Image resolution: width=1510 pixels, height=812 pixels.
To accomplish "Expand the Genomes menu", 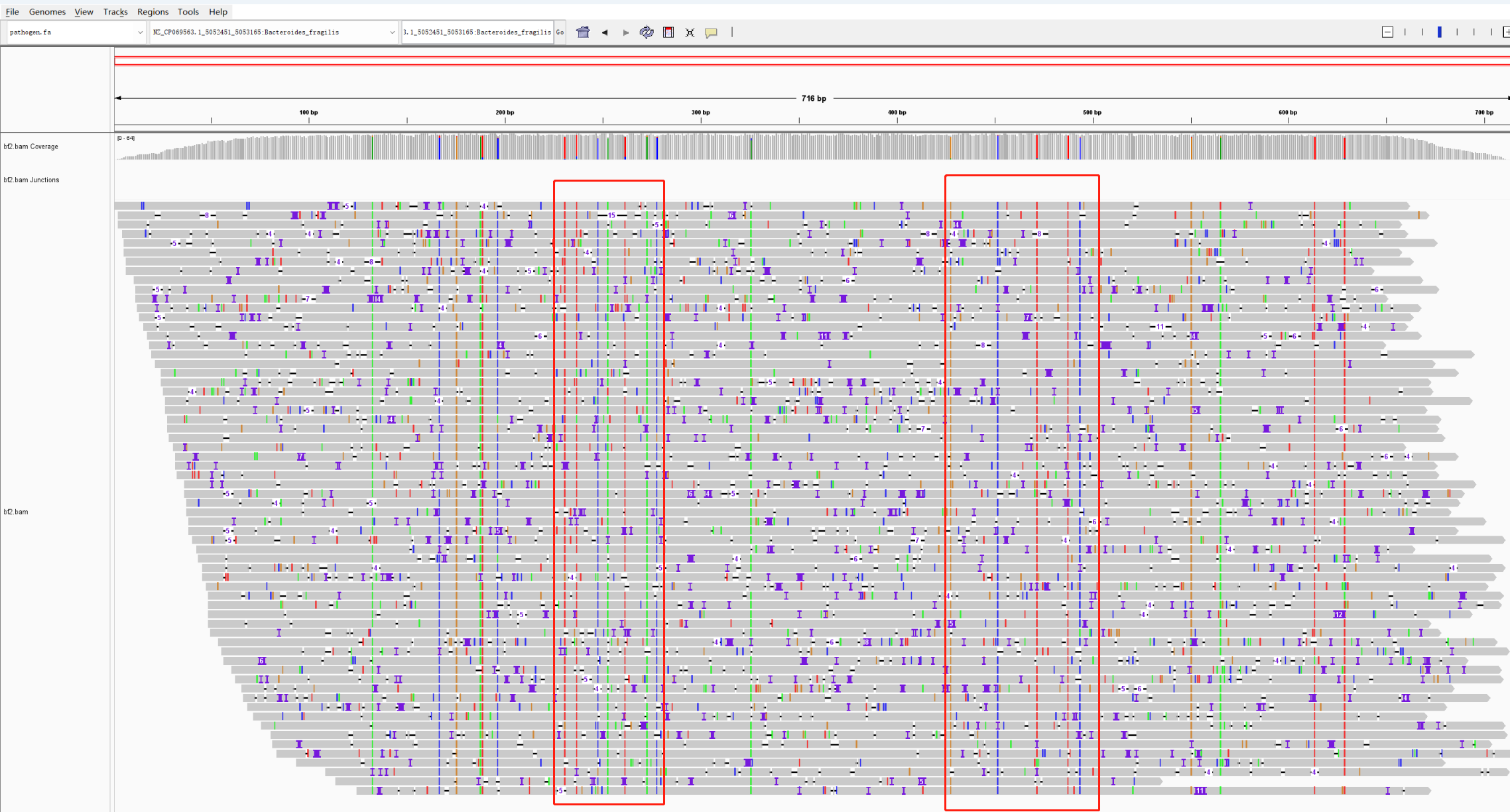I will [x=47, y=11].
